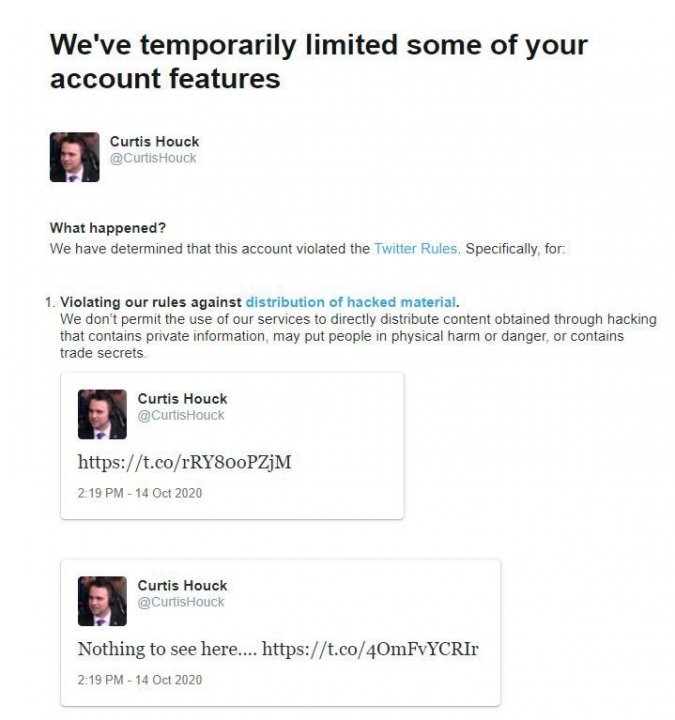
Task: Click the "What happened?" heading
Action: 108,228
